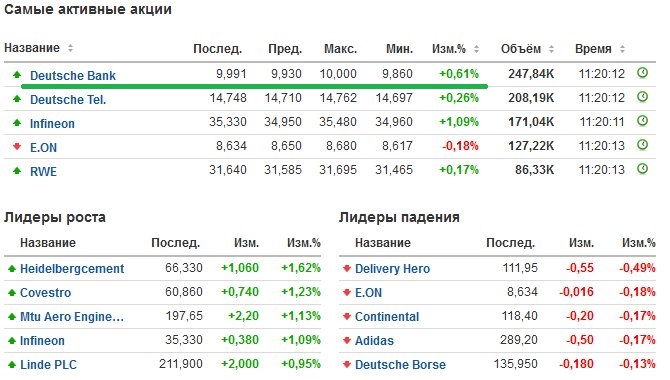Open Adidas stock page

[x=374, y=341]
